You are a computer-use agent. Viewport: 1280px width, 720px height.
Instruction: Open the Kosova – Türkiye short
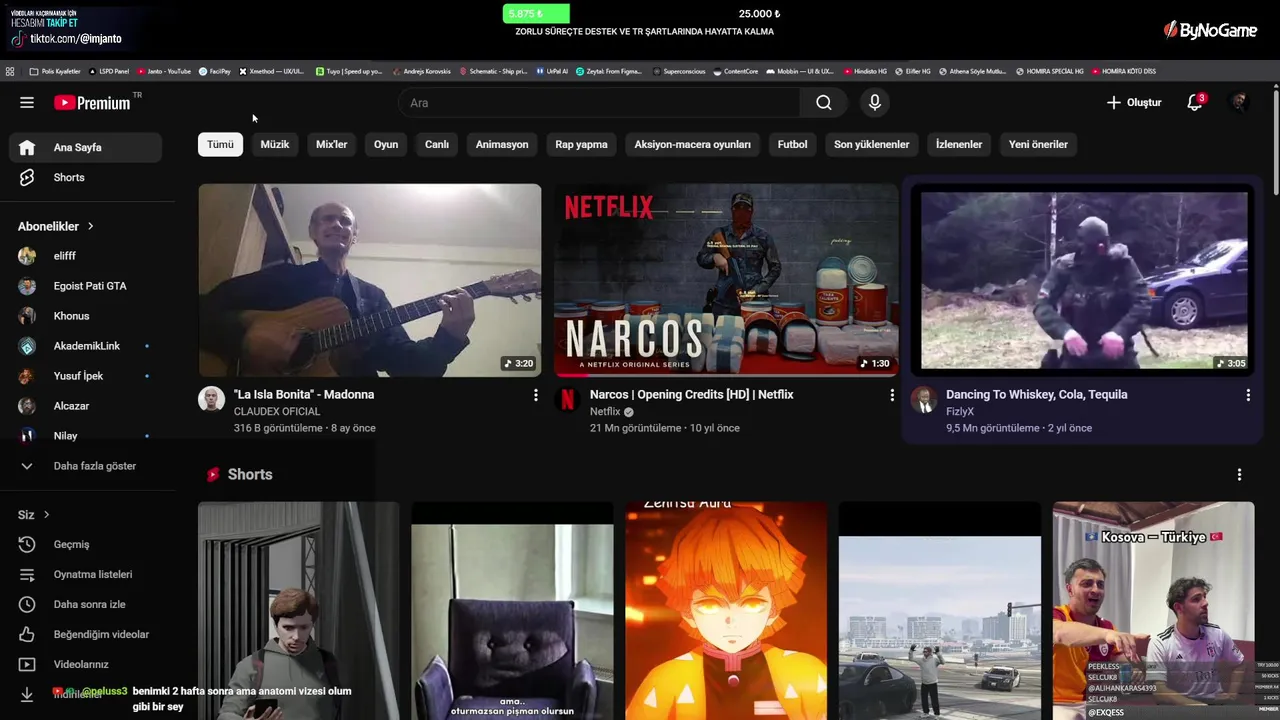pyautogui.click(x=1153, y=611)
